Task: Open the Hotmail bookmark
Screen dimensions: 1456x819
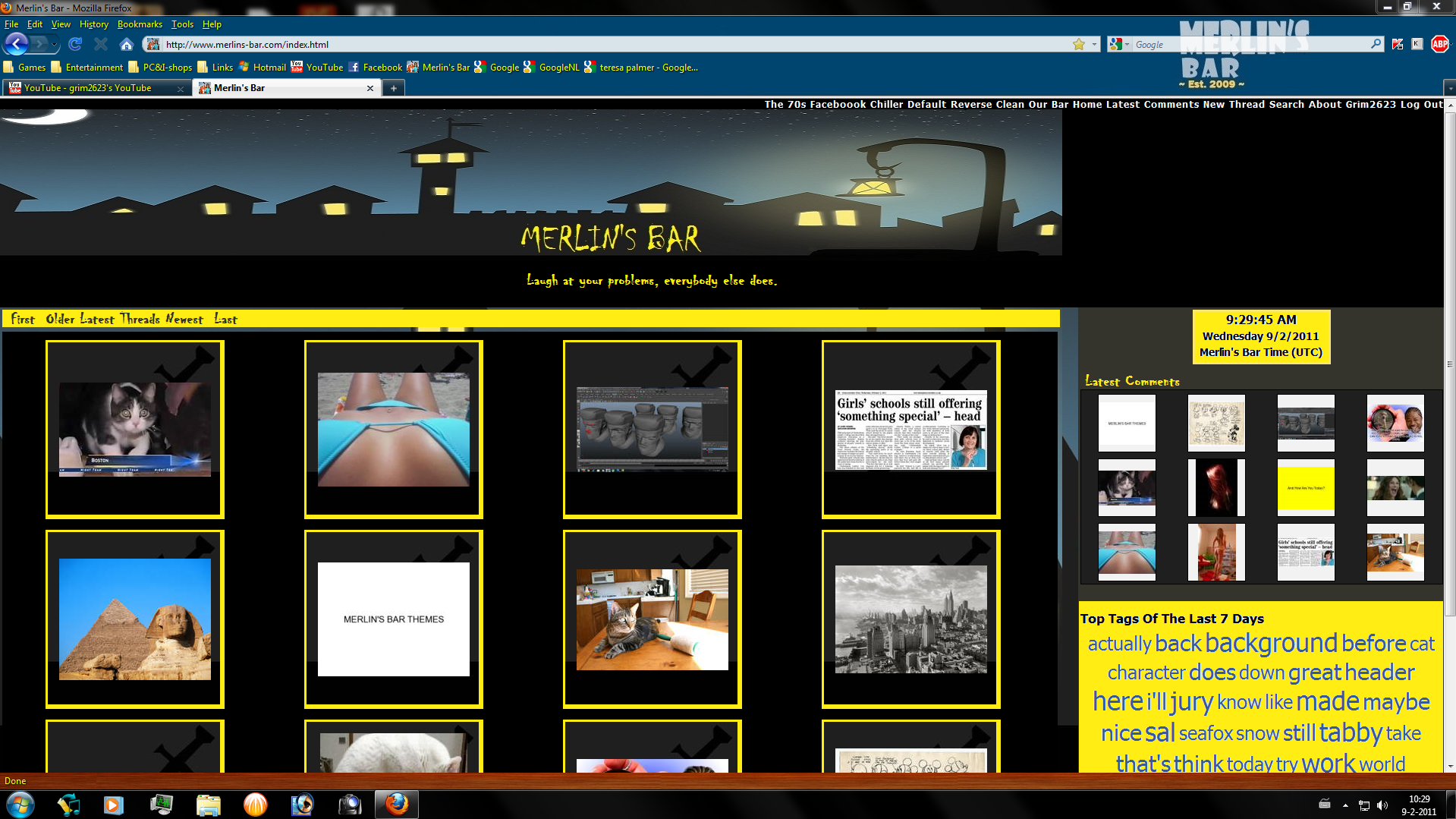Action: click(263, 67)
